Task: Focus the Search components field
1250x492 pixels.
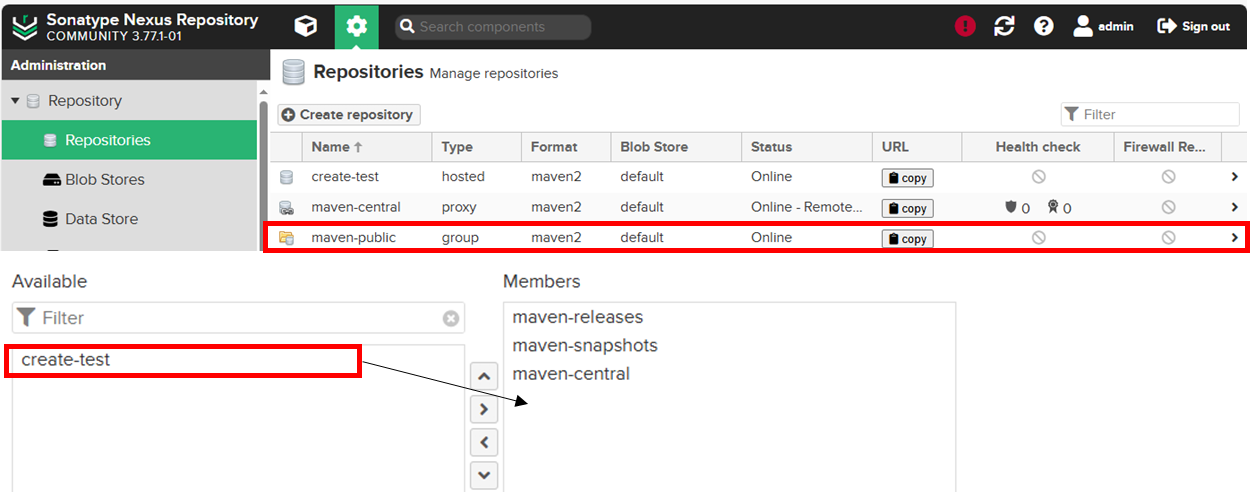Action: 493,27
